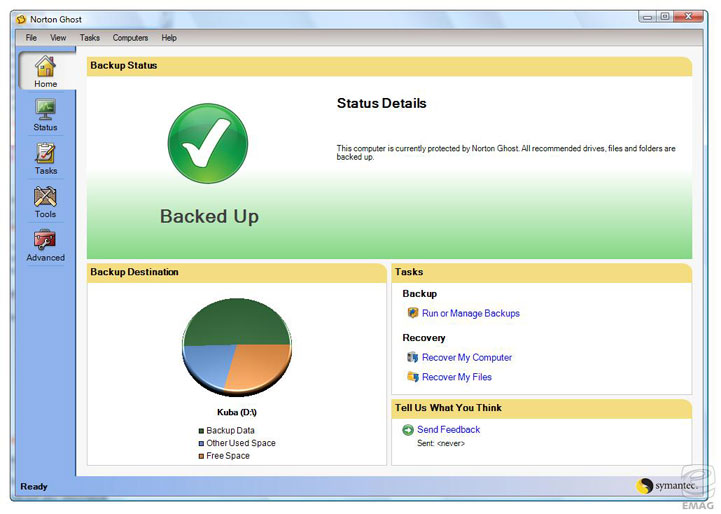Viewport: 721px width, 514px height.
Task: Click the status description about Norton Ghost protection
Action: pos(506,152)
